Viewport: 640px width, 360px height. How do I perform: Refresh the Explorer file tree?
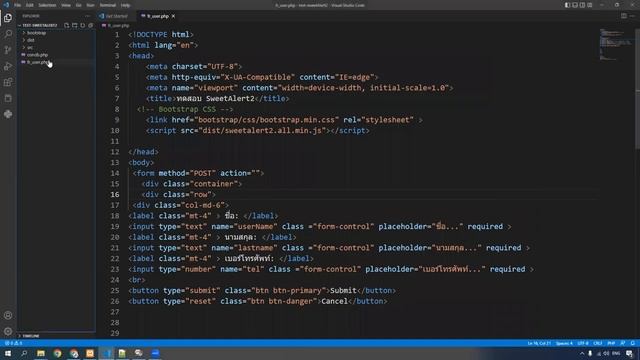(83, 25)
